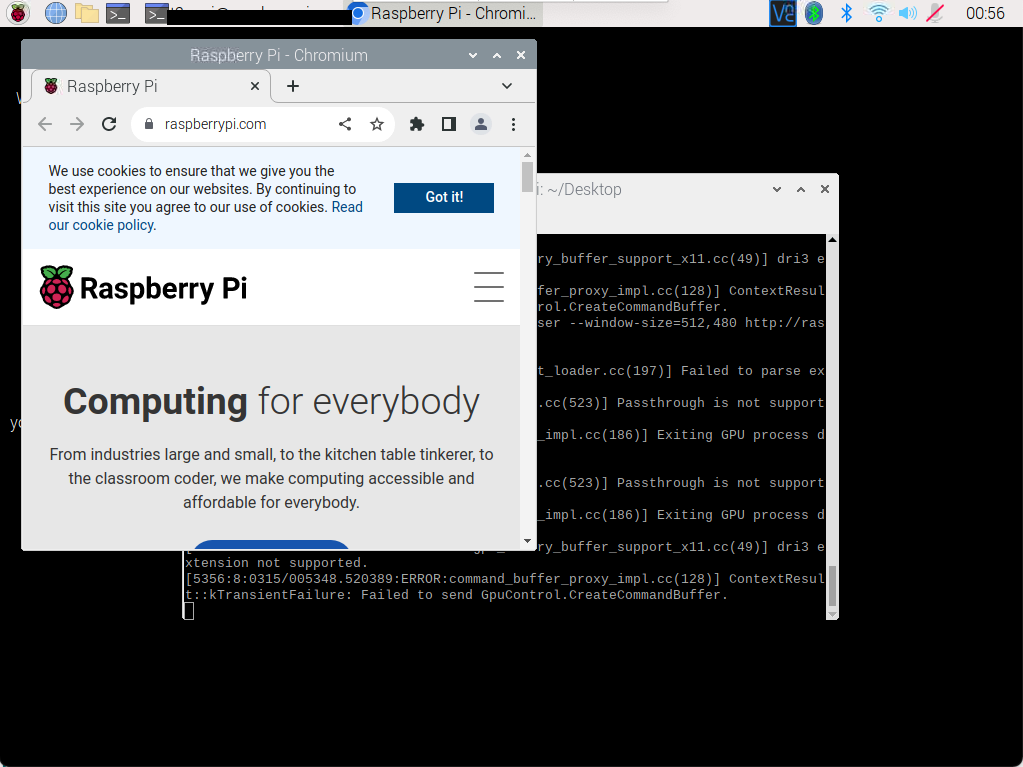
Task: Iconify the terminal window with chevron
Action: (777, 189)
